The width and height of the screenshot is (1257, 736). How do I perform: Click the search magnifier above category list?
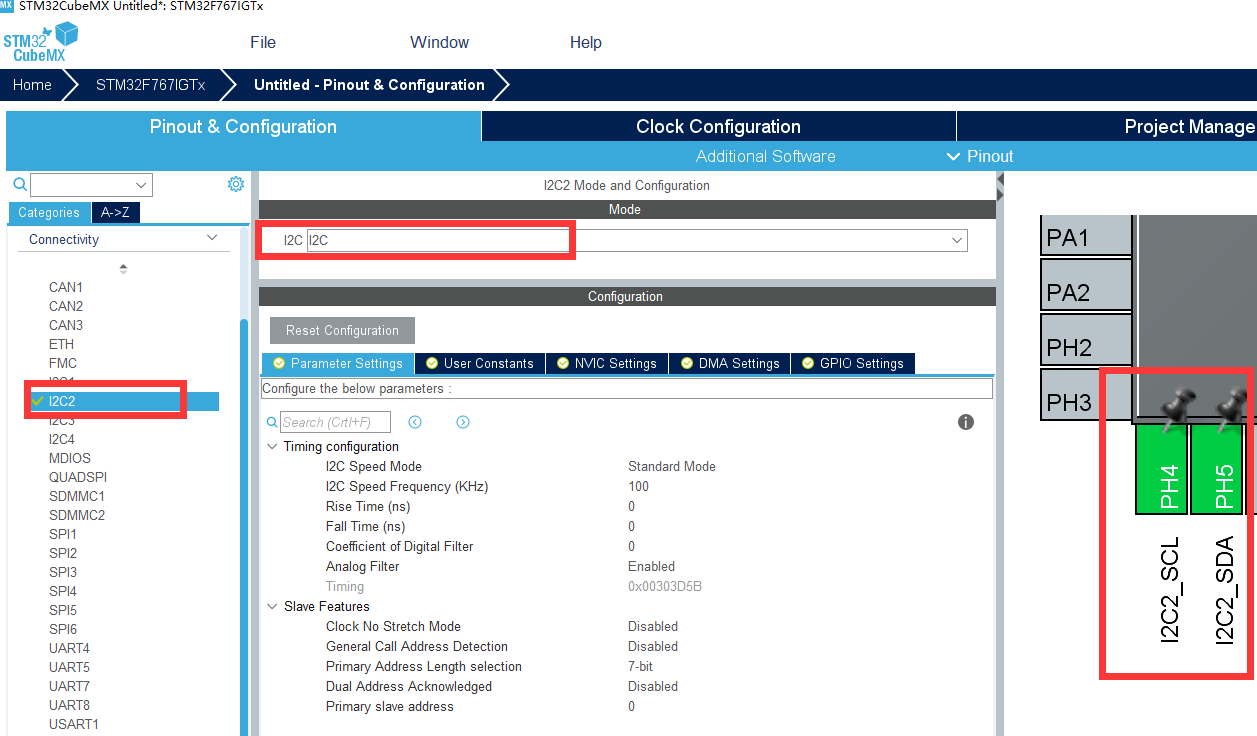coord(20,185)
